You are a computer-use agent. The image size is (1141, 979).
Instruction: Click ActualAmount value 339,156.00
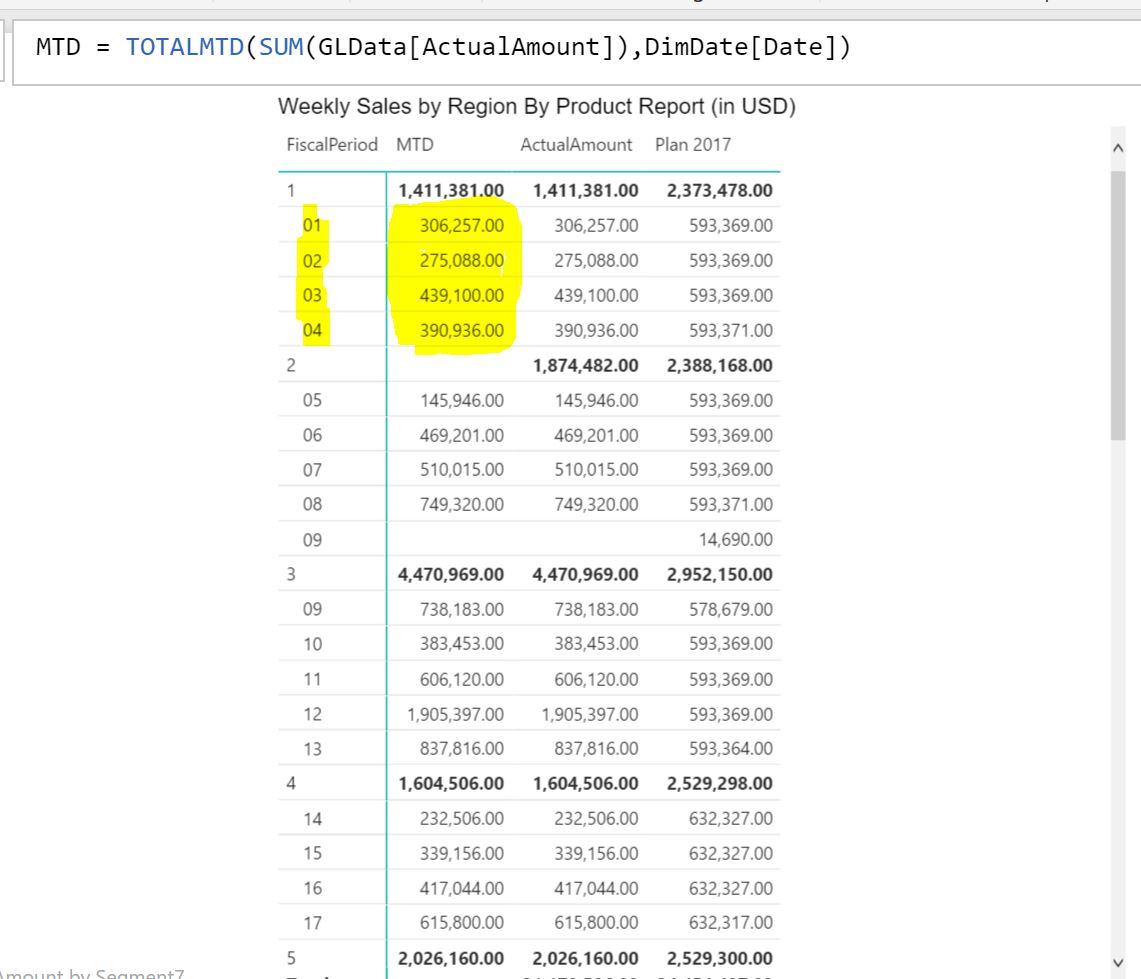tap(596, 853)
